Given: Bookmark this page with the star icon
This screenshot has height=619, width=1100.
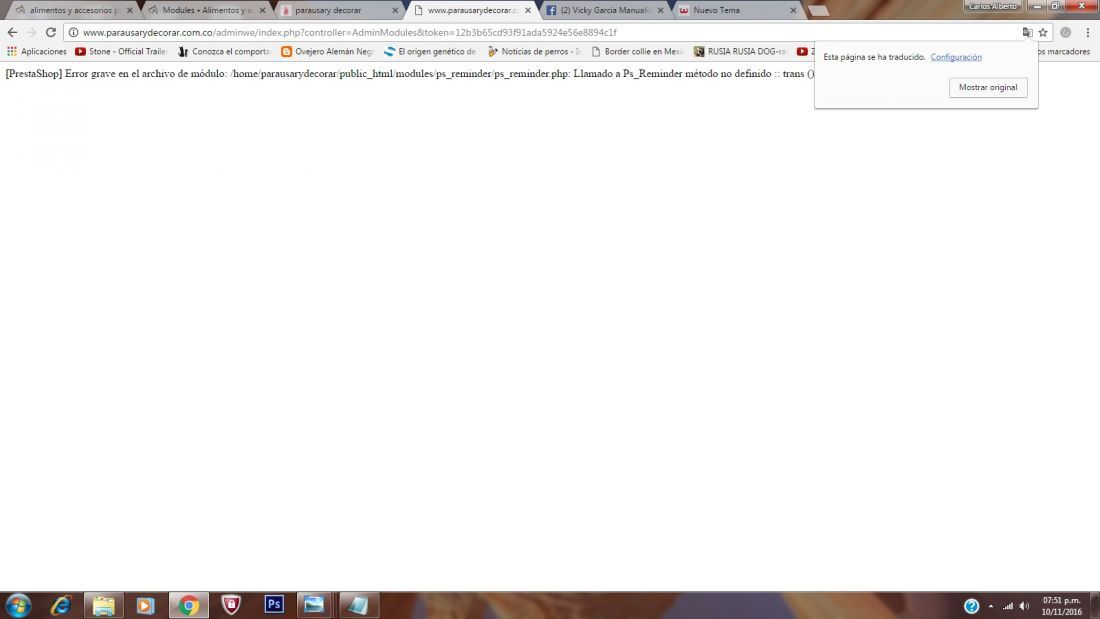Looking at the screenshot, I should click(1043, 32).
